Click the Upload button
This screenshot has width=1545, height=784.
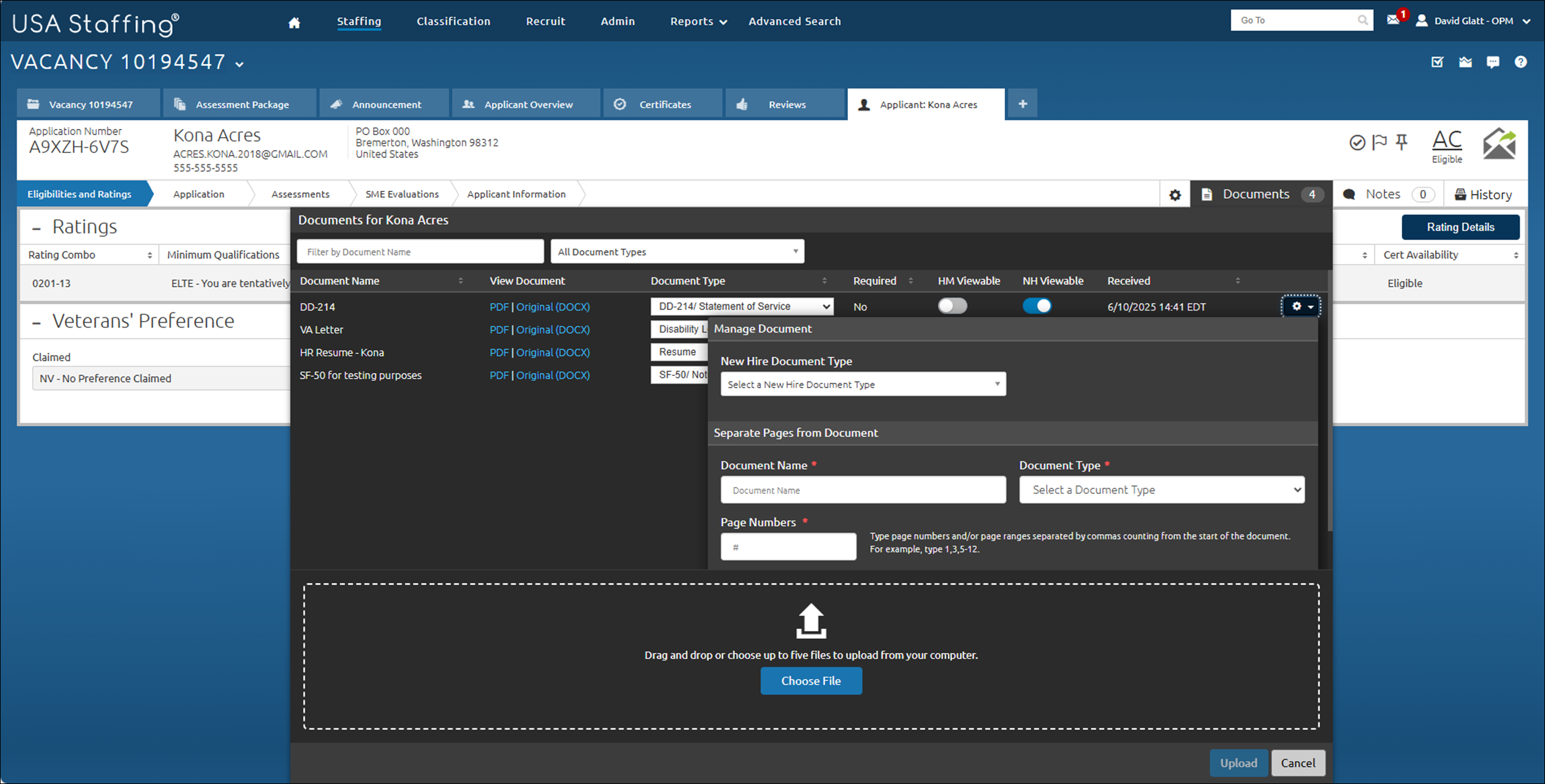click(1238, 763)
